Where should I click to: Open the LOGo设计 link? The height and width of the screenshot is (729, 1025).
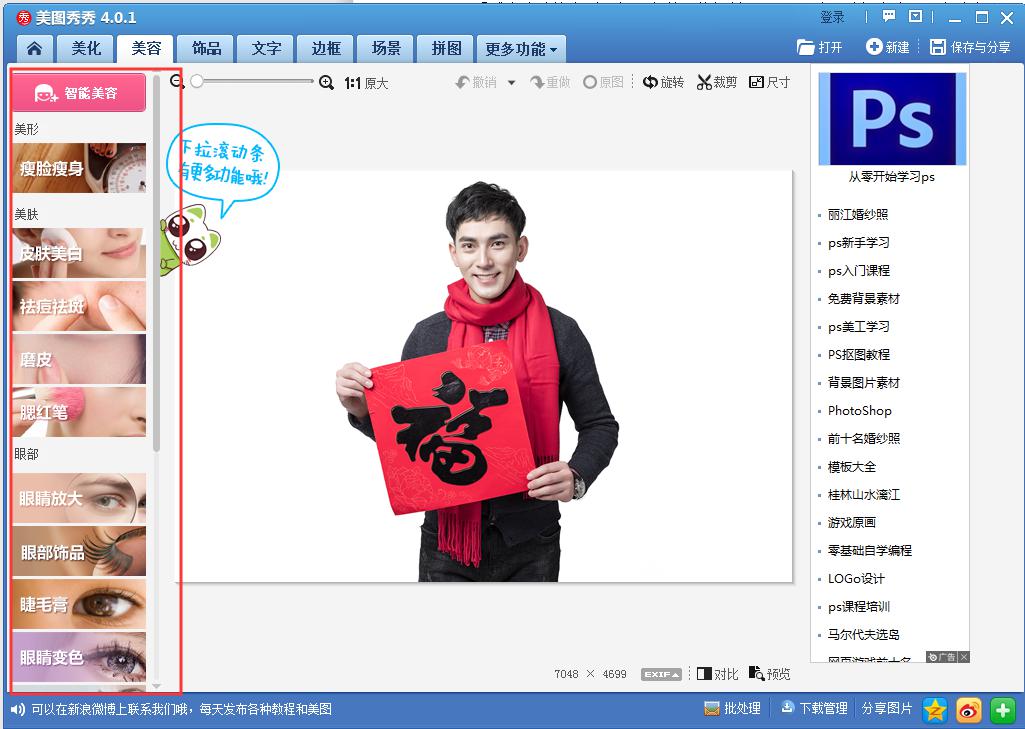856,579
